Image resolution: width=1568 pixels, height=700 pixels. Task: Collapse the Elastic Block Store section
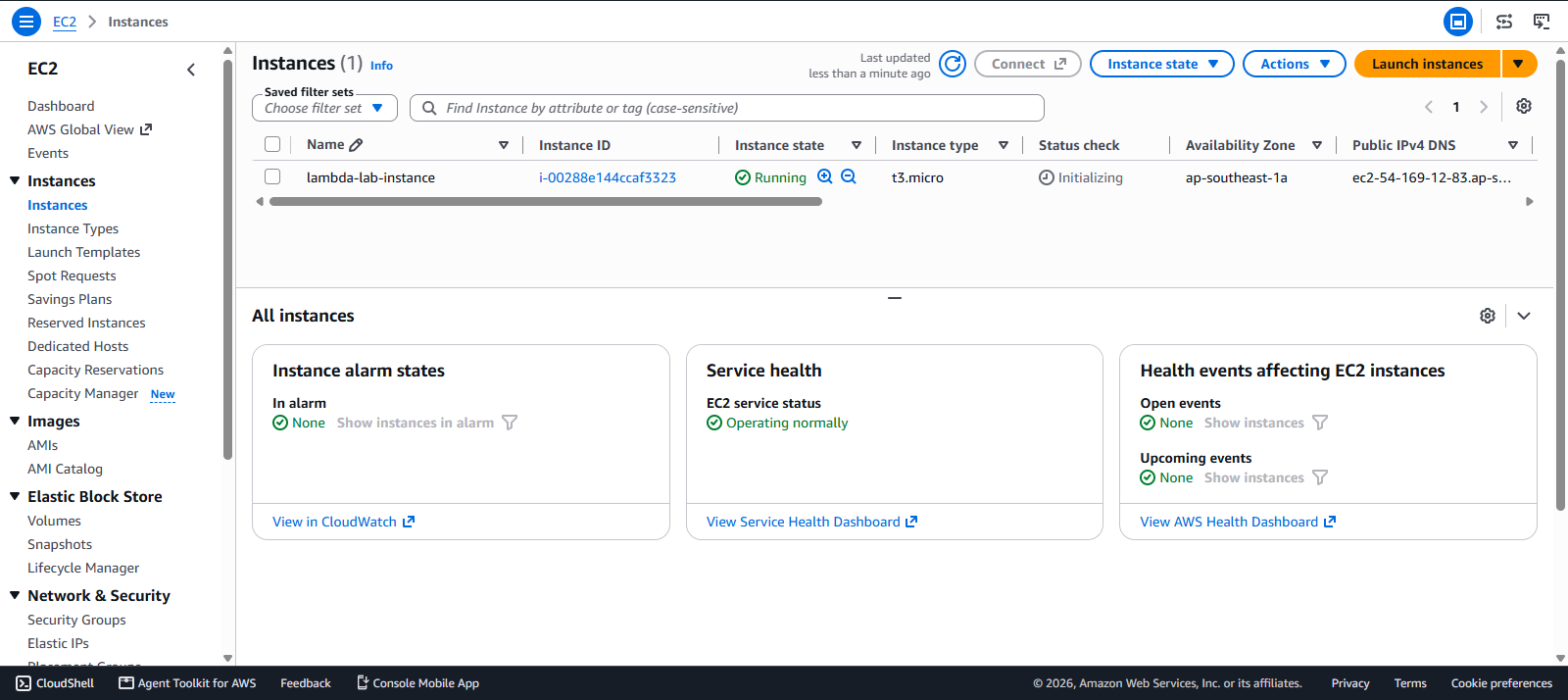point(15,496)
